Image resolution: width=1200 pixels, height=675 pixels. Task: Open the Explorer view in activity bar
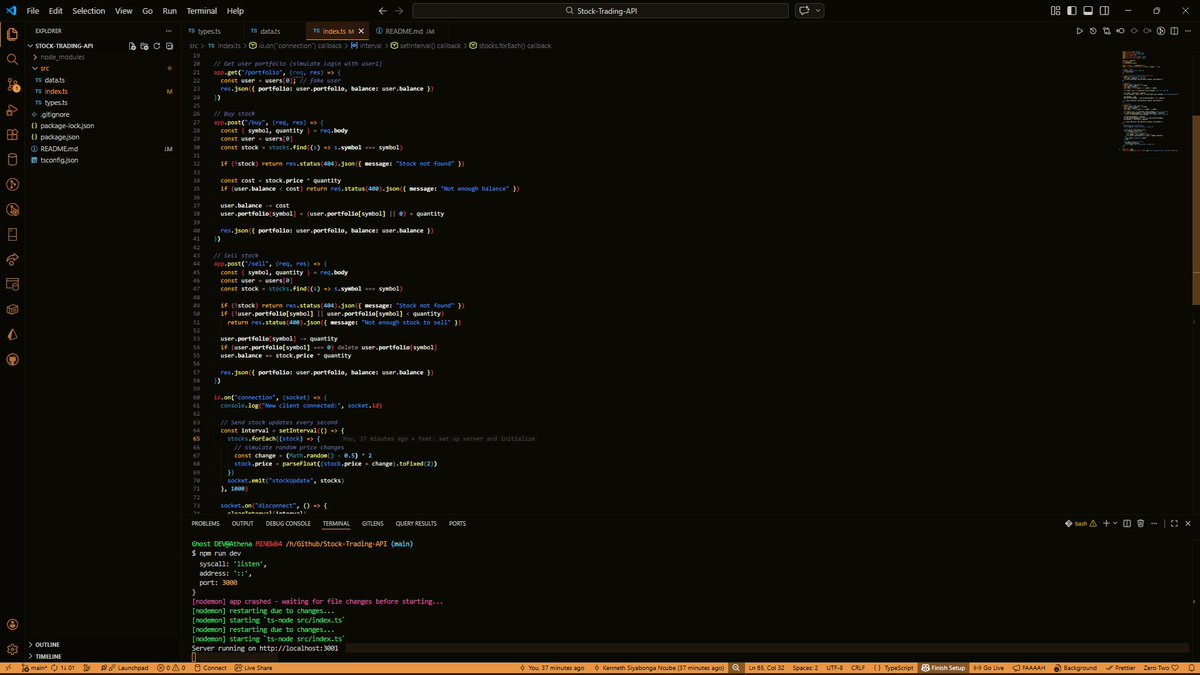[13, 34]
